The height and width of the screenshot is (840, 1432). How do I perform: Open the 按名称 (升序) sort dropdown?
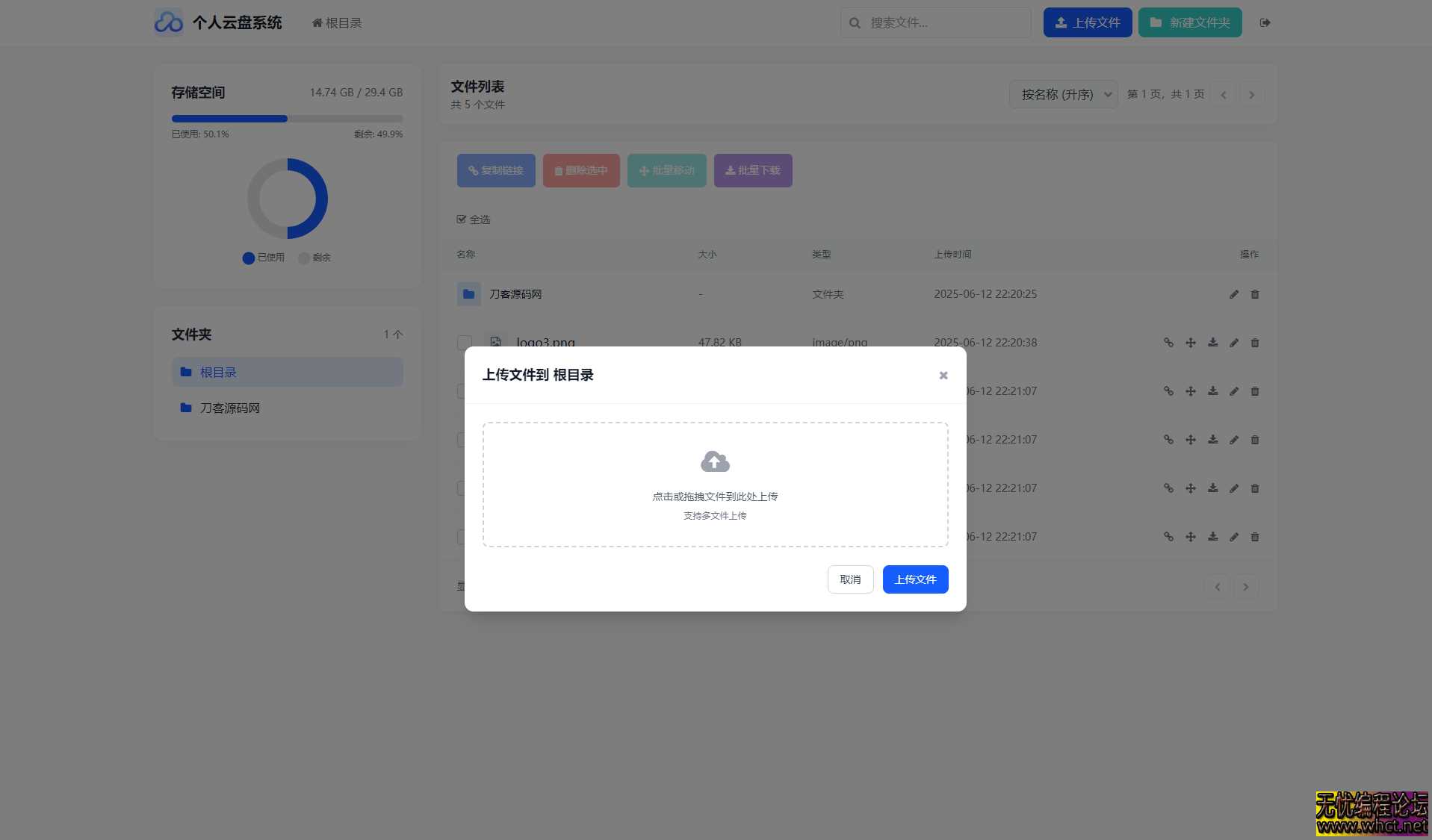pos(1063,94)
